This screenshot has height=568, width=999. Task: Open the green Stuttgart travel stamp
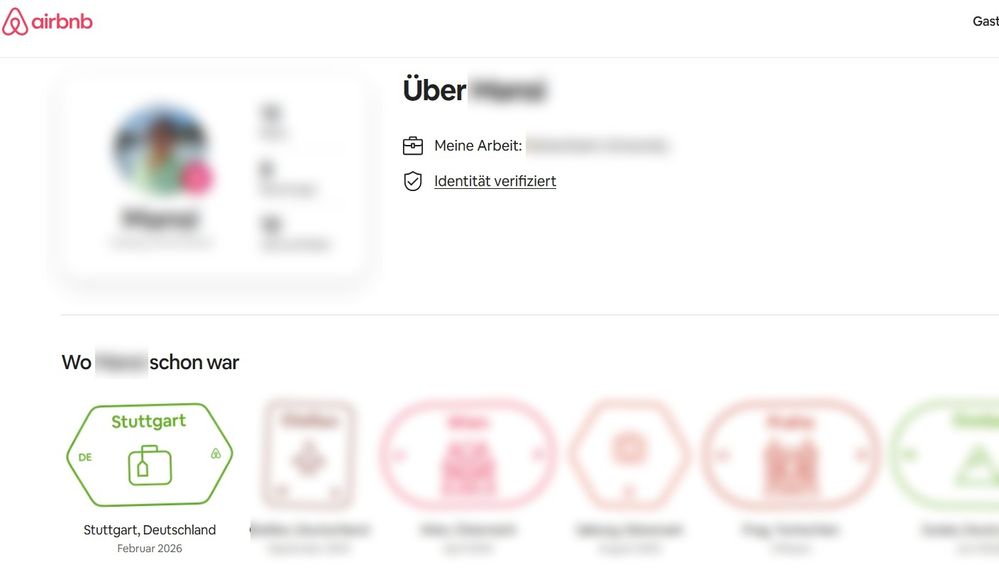[149, 455]
